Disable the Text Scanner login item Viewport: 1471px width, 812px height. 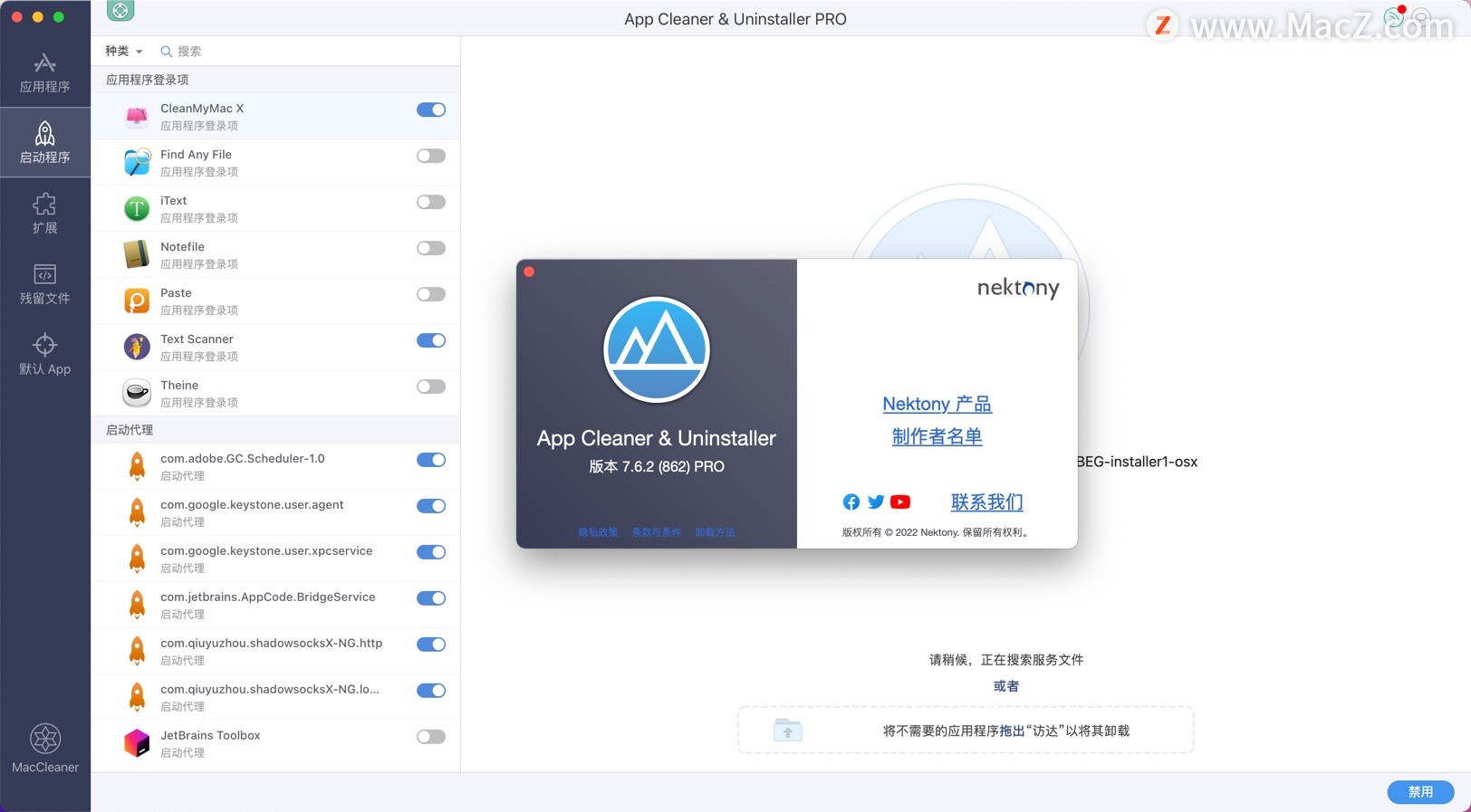tap(431, 340)
